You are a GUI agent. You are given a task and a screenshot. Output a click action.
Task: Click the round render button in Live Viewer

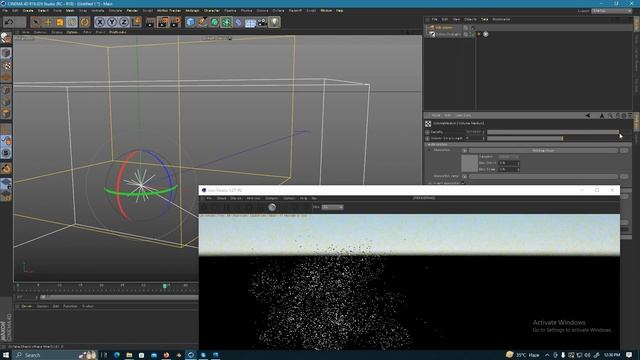coord(272,207)
